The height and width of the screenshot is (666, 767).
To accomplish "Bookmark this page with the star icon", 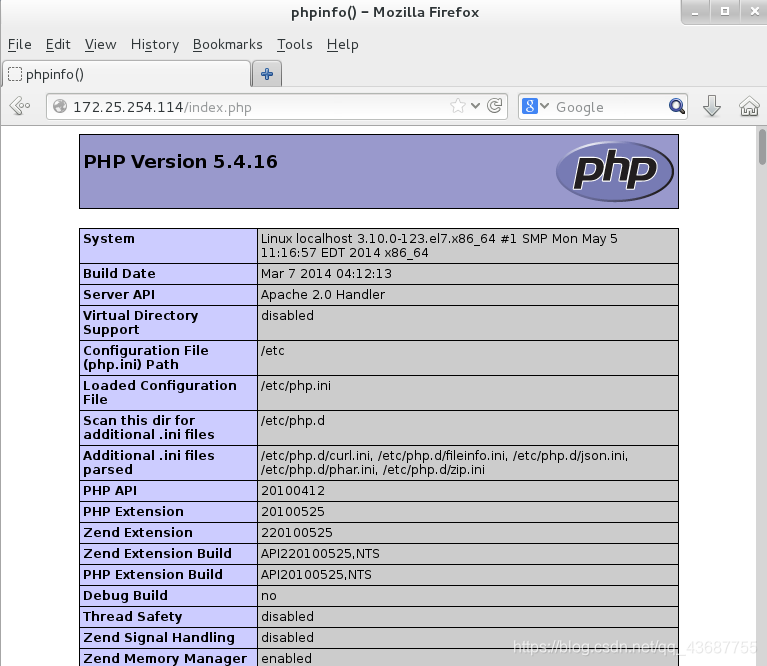I will pyautogui.click(x=458, y=106).
